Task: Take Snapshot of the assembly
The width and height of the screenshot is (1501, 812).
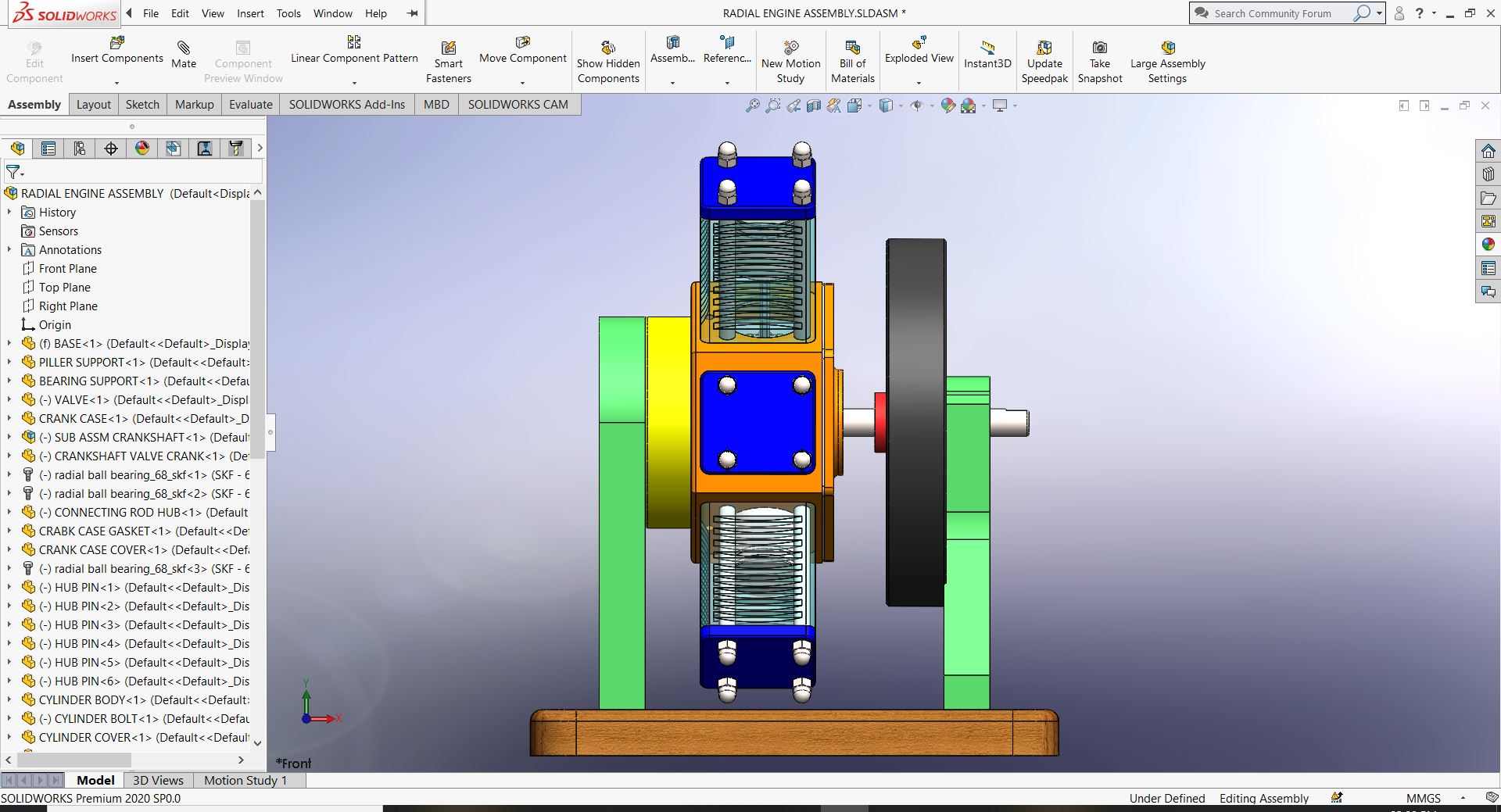Action: 1100,63
